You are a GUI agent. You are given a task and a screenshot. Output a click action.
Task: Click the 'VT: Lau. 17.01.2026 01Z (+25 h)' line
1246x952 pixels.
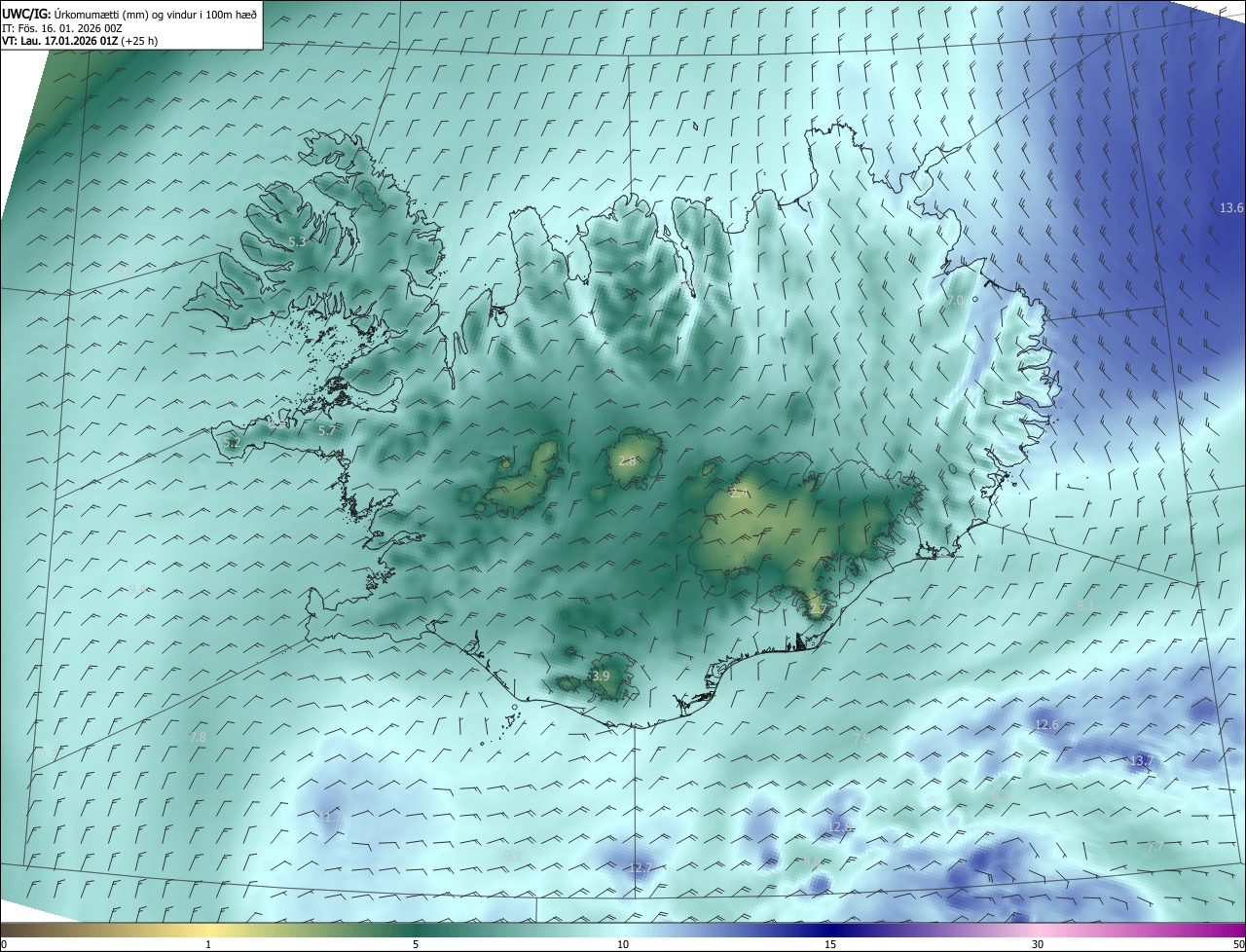80,41
